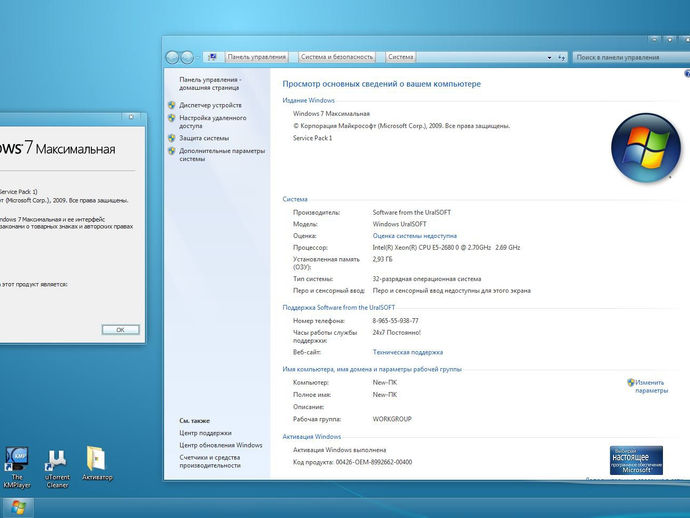Open uTorrent Cleaner desktop shortcut
This screenshot has height=518, width=690.
point(57,469)
